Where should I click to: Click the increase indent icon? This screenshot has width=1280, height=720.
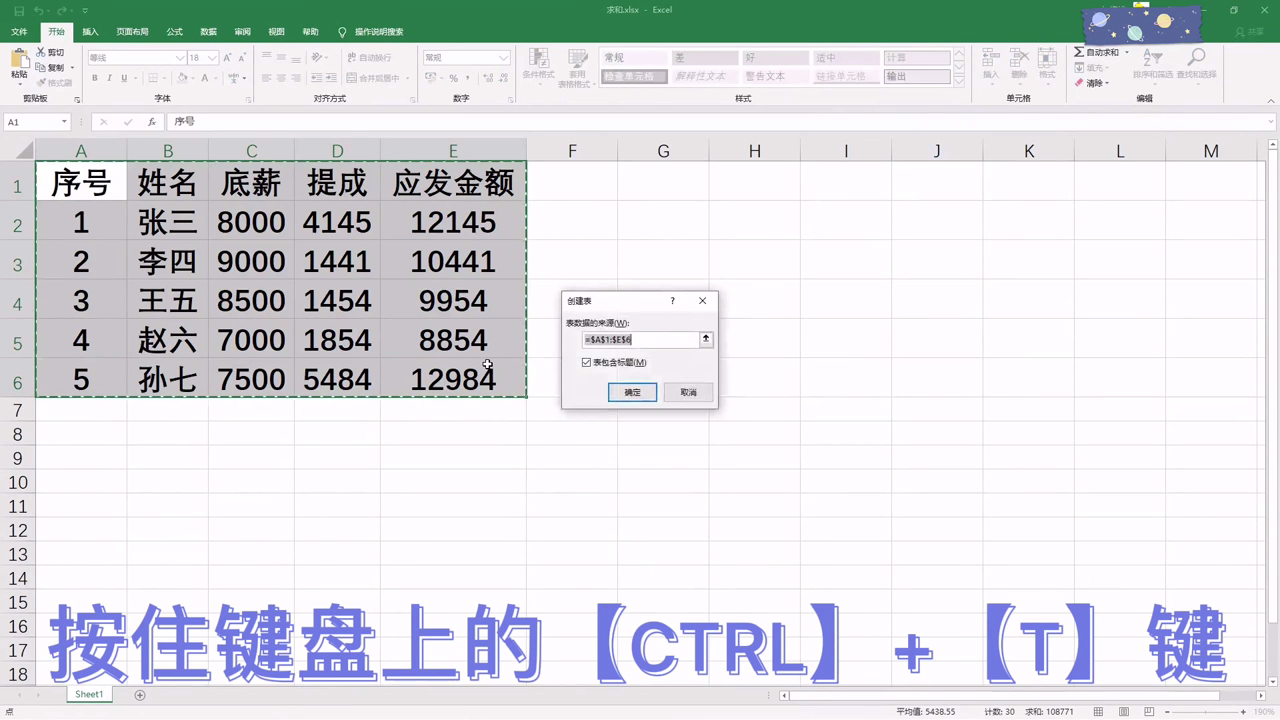[x=331, y=78]
